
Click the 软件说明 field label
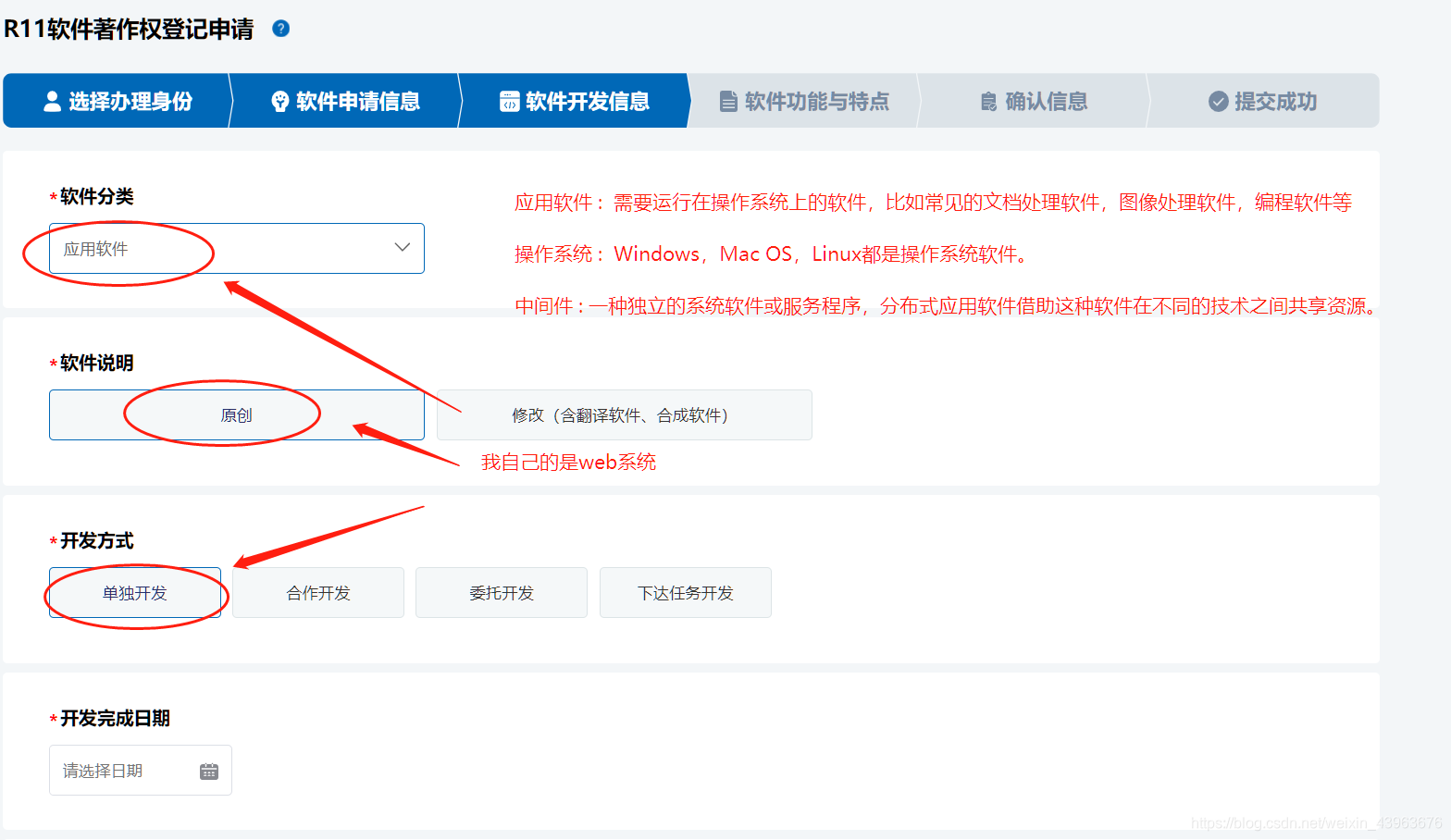(96, 364)
